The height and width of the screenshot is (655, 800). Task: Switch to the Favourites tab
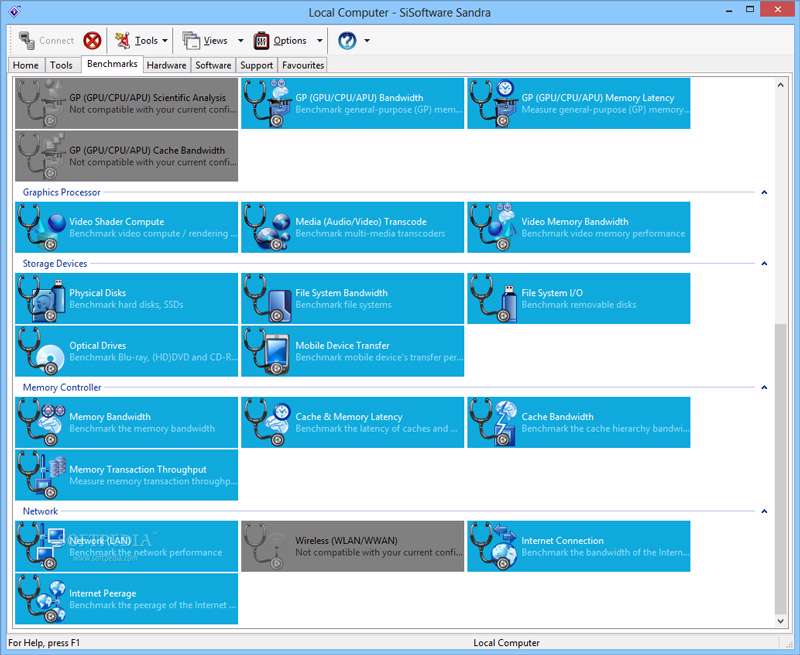(x=303, y=65)
